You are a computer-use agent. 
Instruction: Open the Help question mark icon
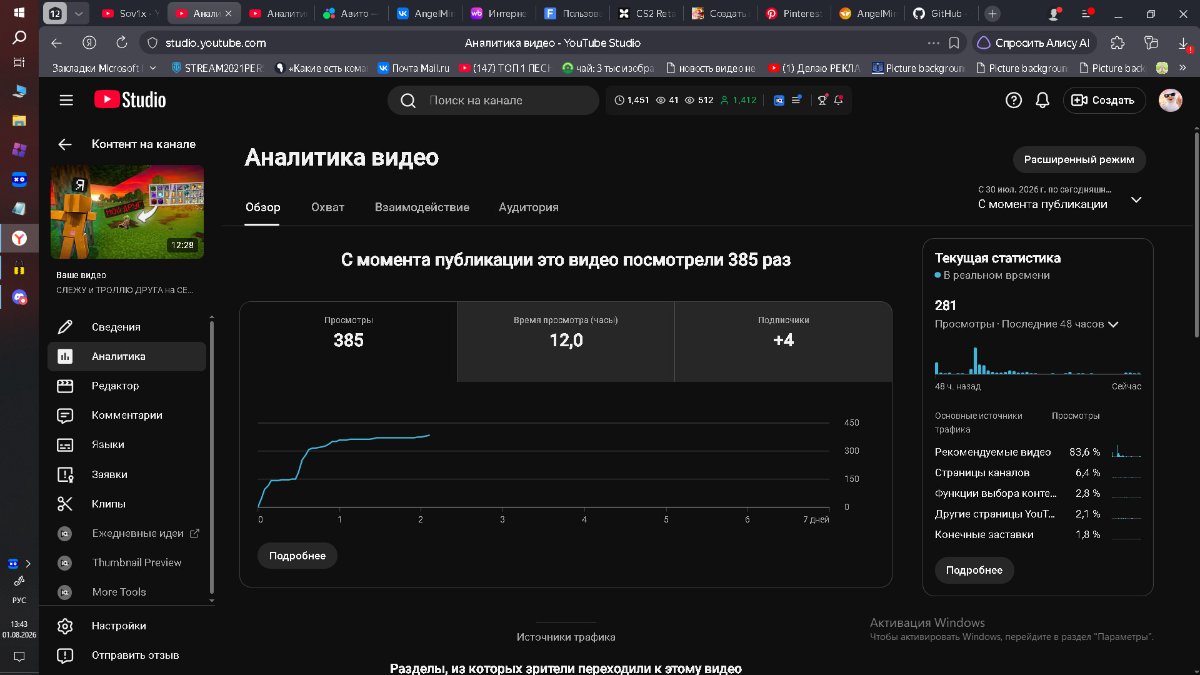(x=1013, y=100)
